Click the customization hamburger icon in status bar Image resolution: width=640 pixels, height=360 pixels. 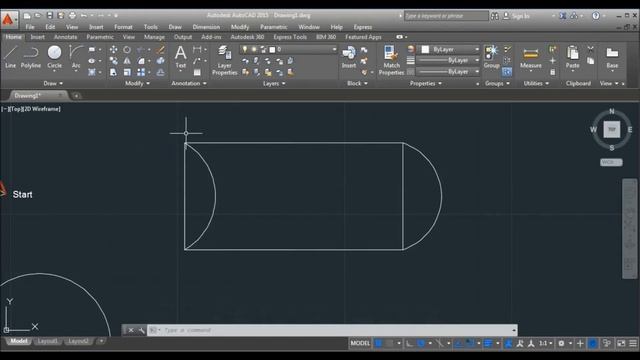633,343
